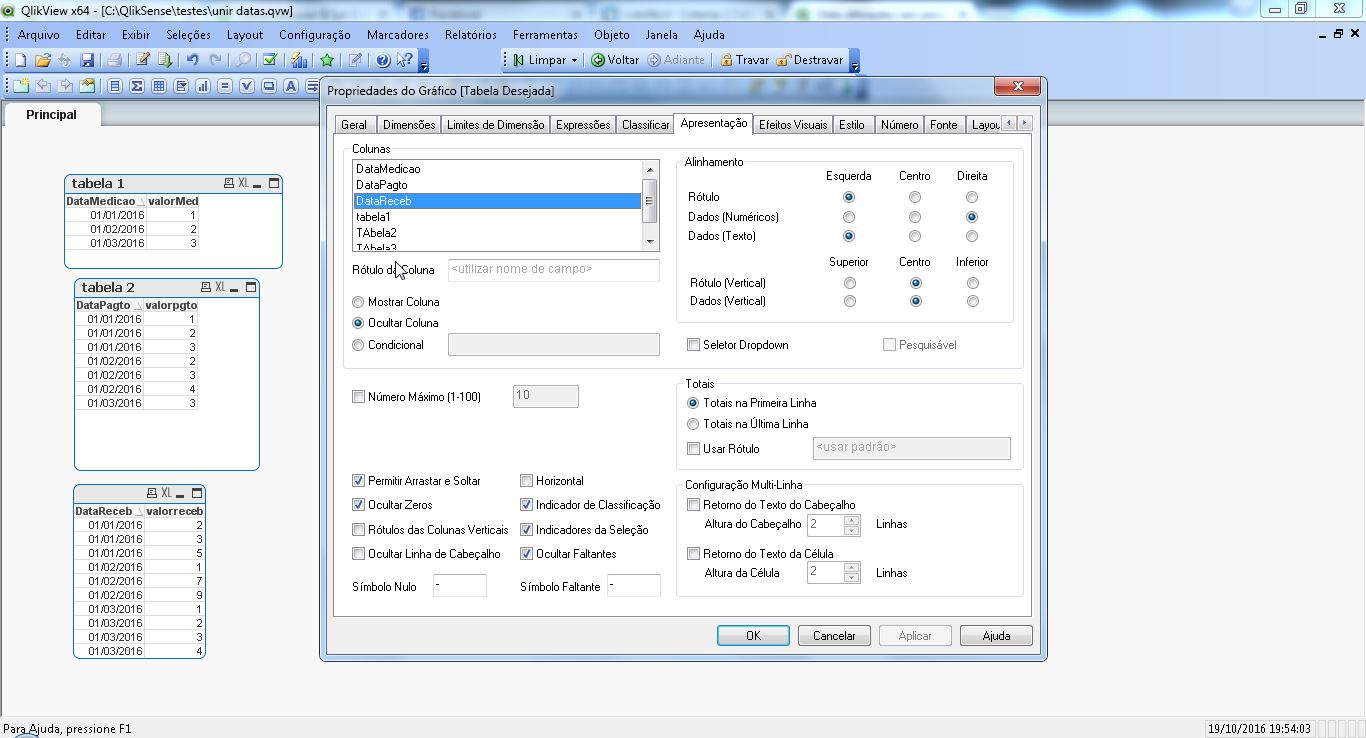Check Rótulos das Colunas Verticais
1366x738 pixels.
tap(358, 530)
